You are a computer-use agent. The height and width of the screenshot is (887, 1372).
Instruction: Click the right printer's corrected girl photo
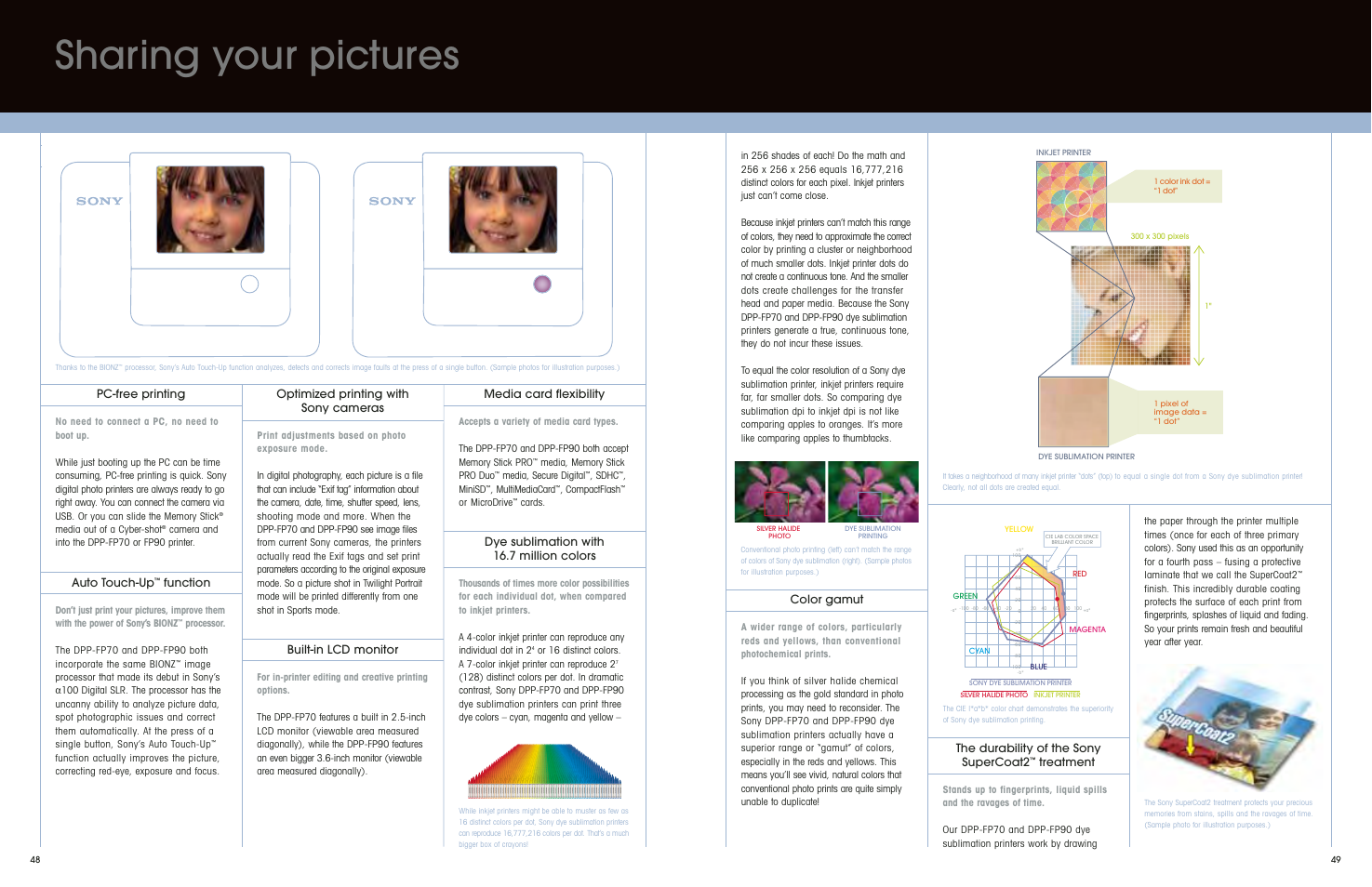(503, 209)
